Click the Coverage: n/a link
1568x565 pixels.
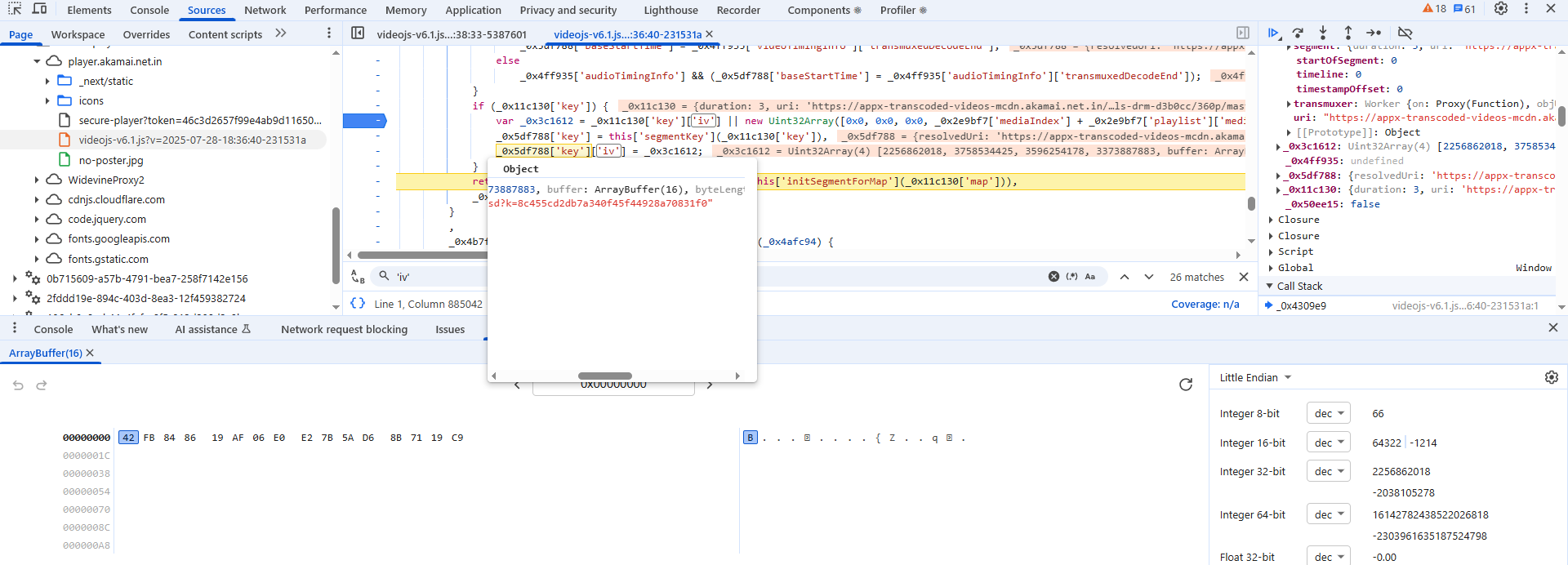(x=1205, y=304)
